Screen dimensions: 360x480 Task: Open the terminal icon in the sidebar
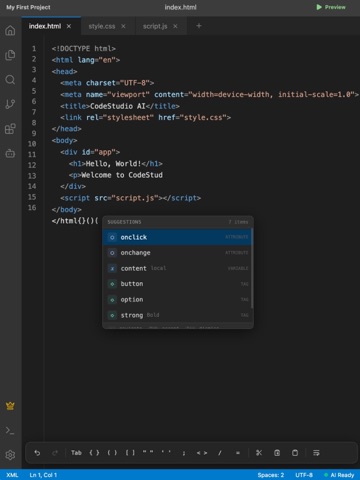point(10,430)
